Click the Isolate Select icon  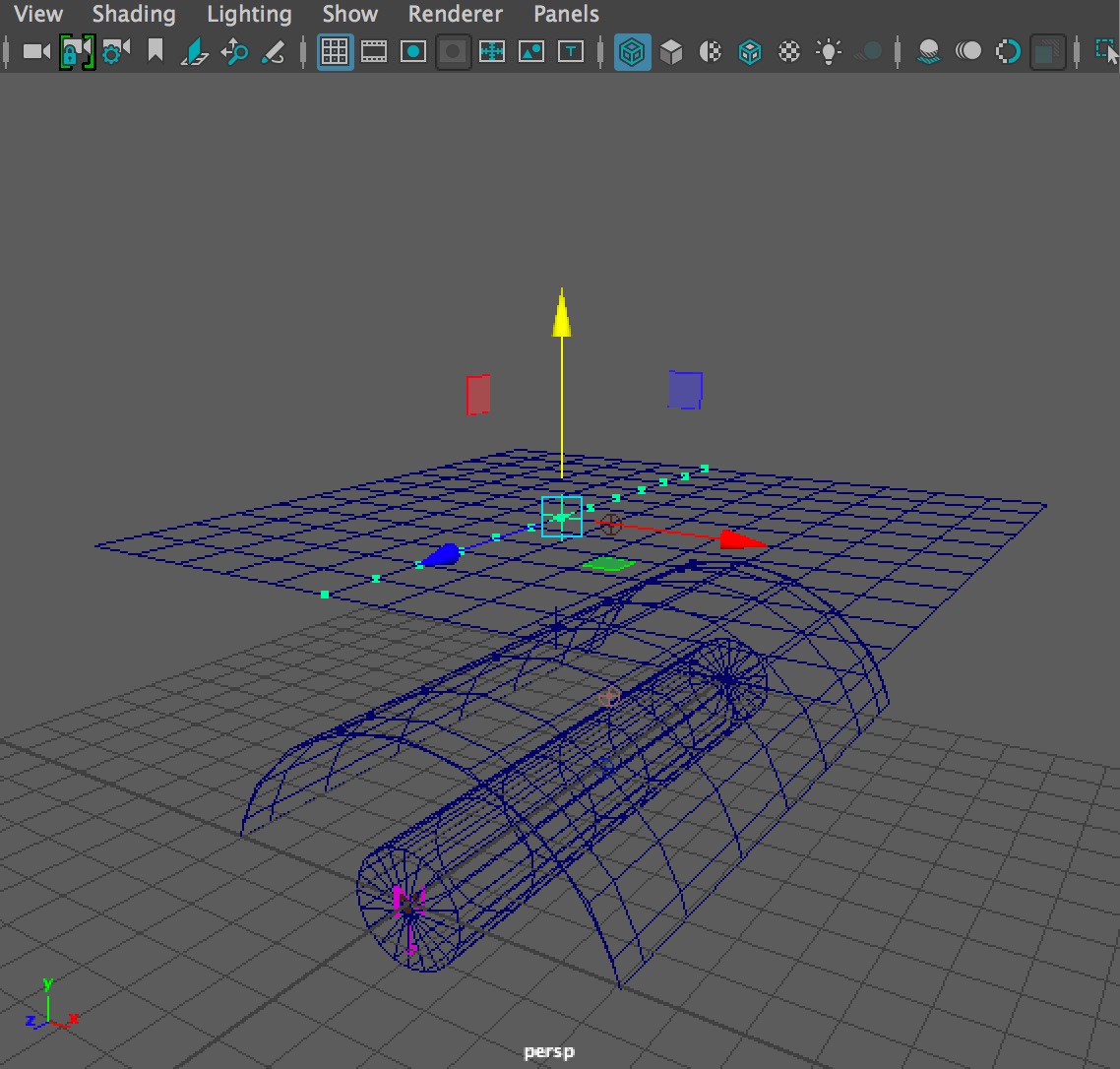[1107, 51]
